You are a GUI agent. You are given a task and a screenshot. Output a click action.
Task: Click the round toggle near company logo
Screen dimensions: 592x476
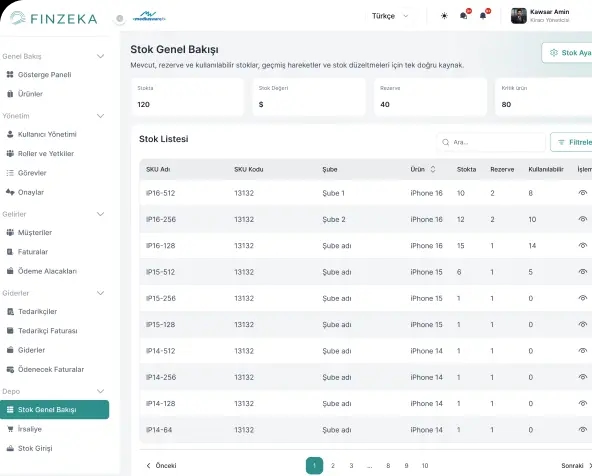pyautogui.click(x=120, y=18)
